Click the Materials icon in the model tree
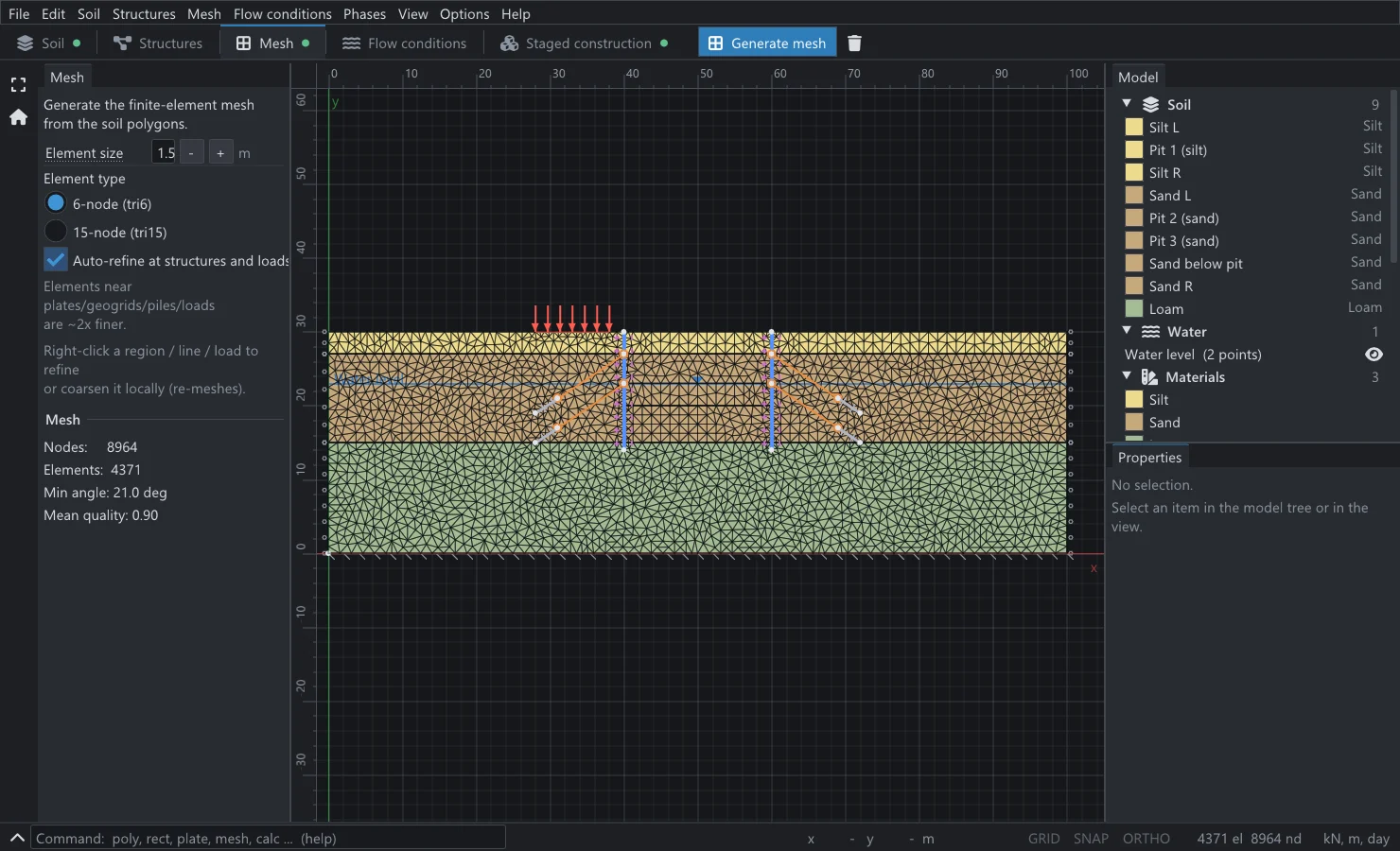This screenshot has width=1400, height=851. point(1149,377)
